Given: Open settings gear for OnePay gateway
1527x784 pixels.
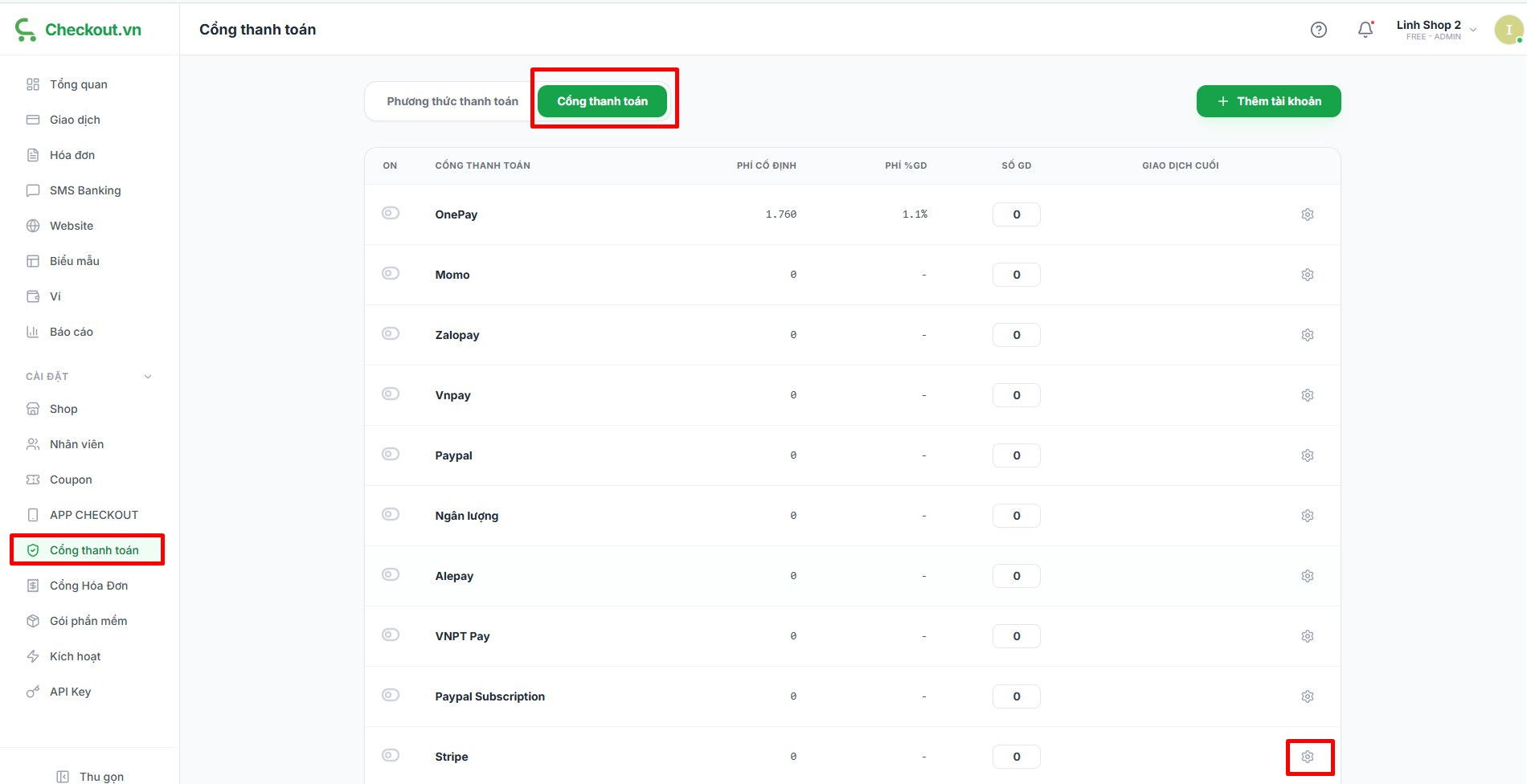Looking at the screenshot, I should click(x=1307, y=214).
